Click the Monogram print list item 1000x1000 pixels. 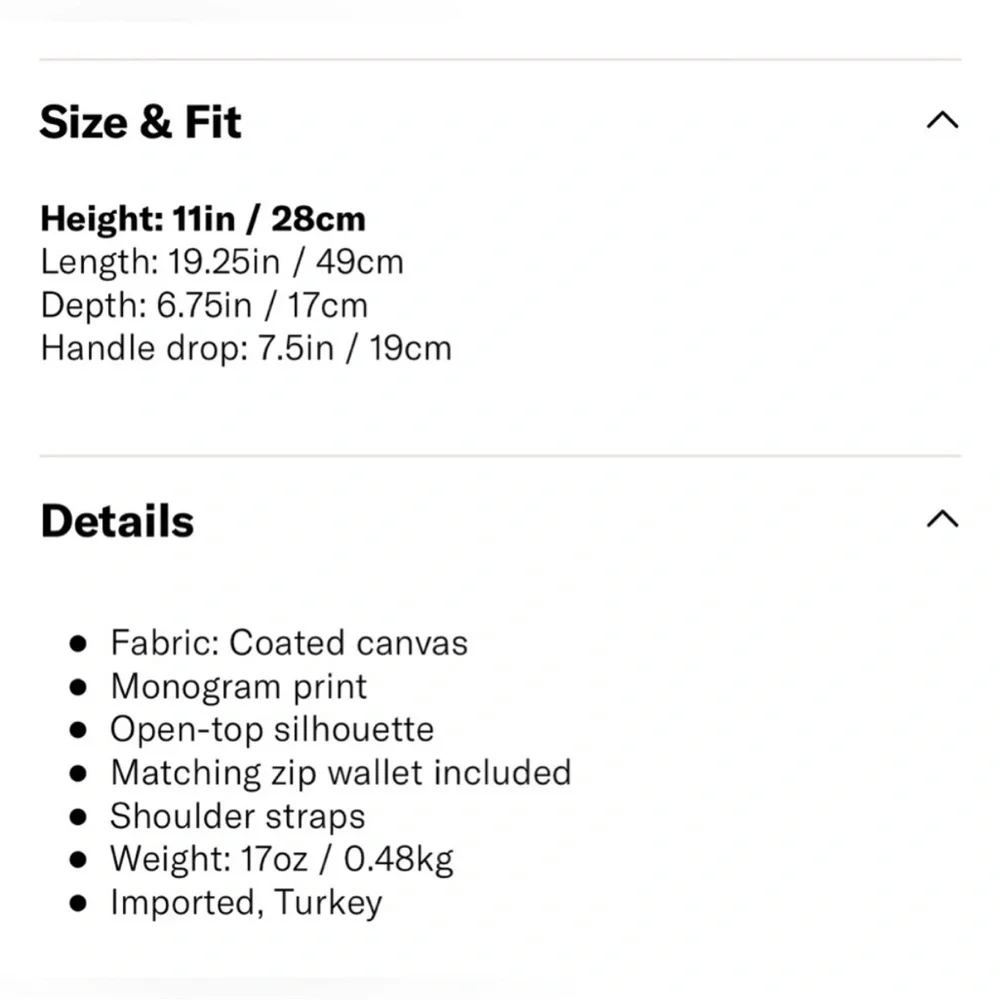point(239,687)
